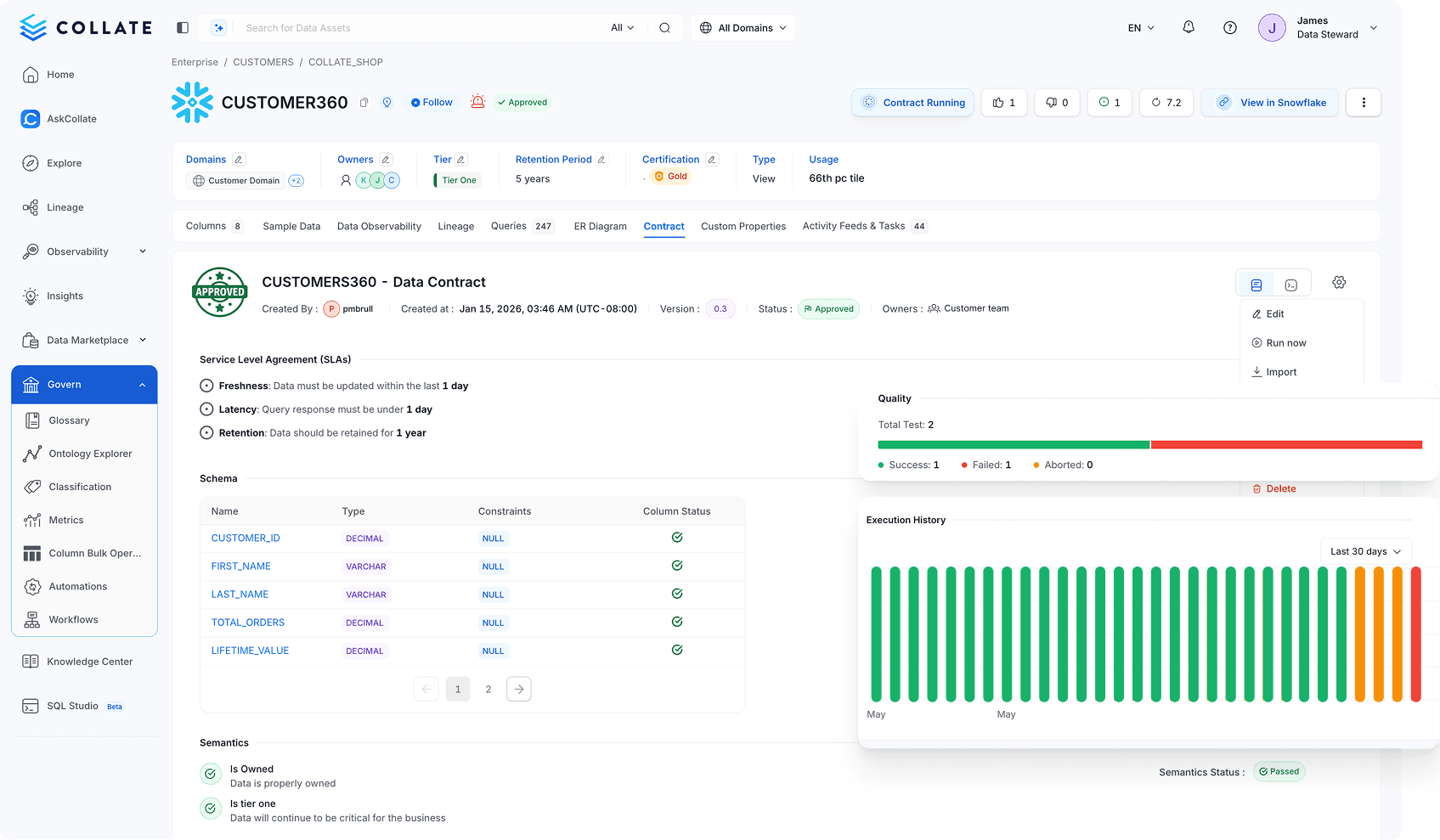This screenshot has width=1440, height=840.
Task: Copy the CUSTOMER360 name icon
Action: point(364,103)
